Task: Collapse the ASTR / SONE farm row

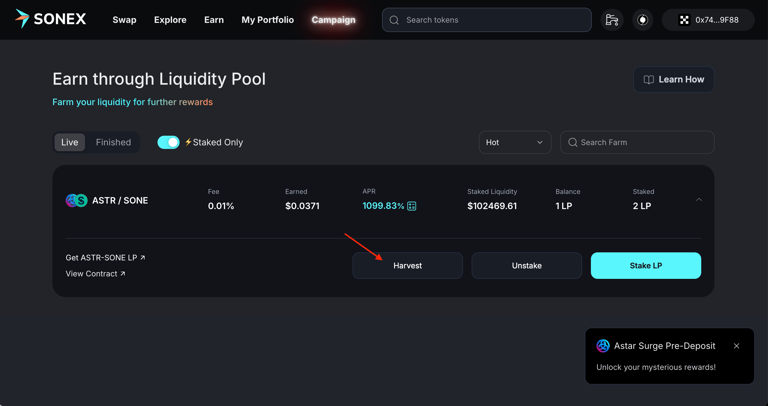Action: pyautogui.click(x=699, y=199)
